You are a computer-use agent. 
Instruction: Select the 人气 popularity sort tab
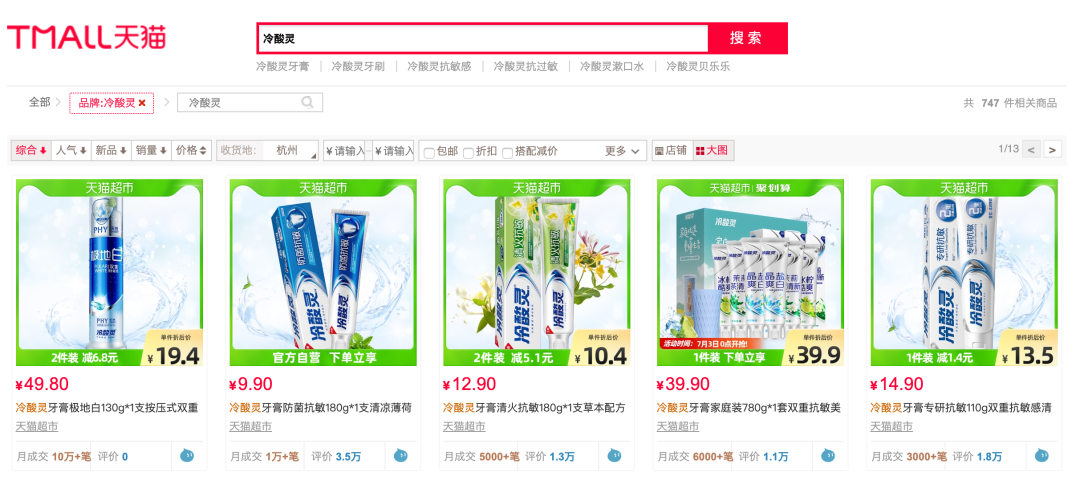point(71,150)
